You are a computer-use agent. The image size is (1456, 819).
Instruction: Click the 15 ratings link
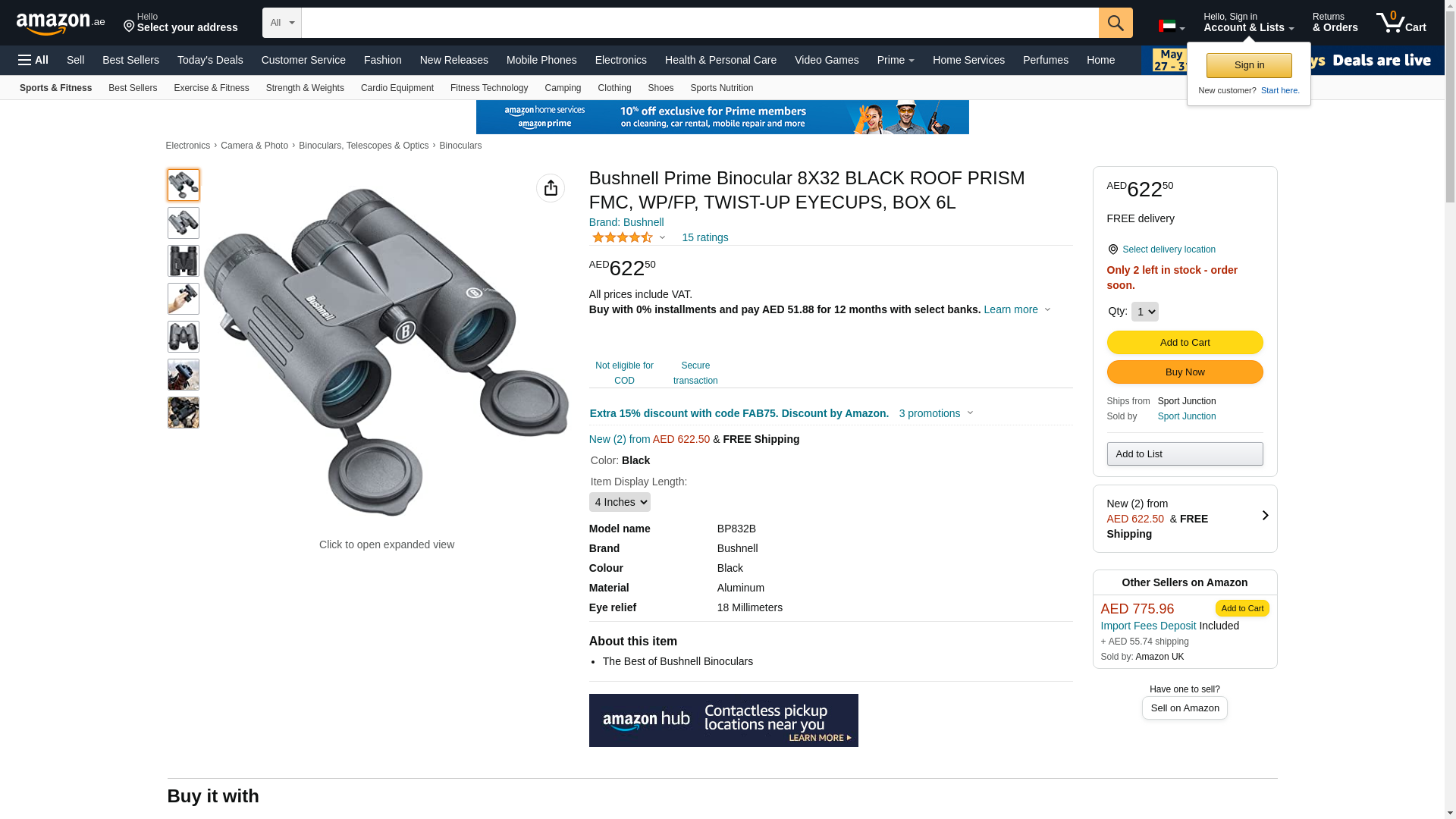pyautogui.click(x=704, y=237)
